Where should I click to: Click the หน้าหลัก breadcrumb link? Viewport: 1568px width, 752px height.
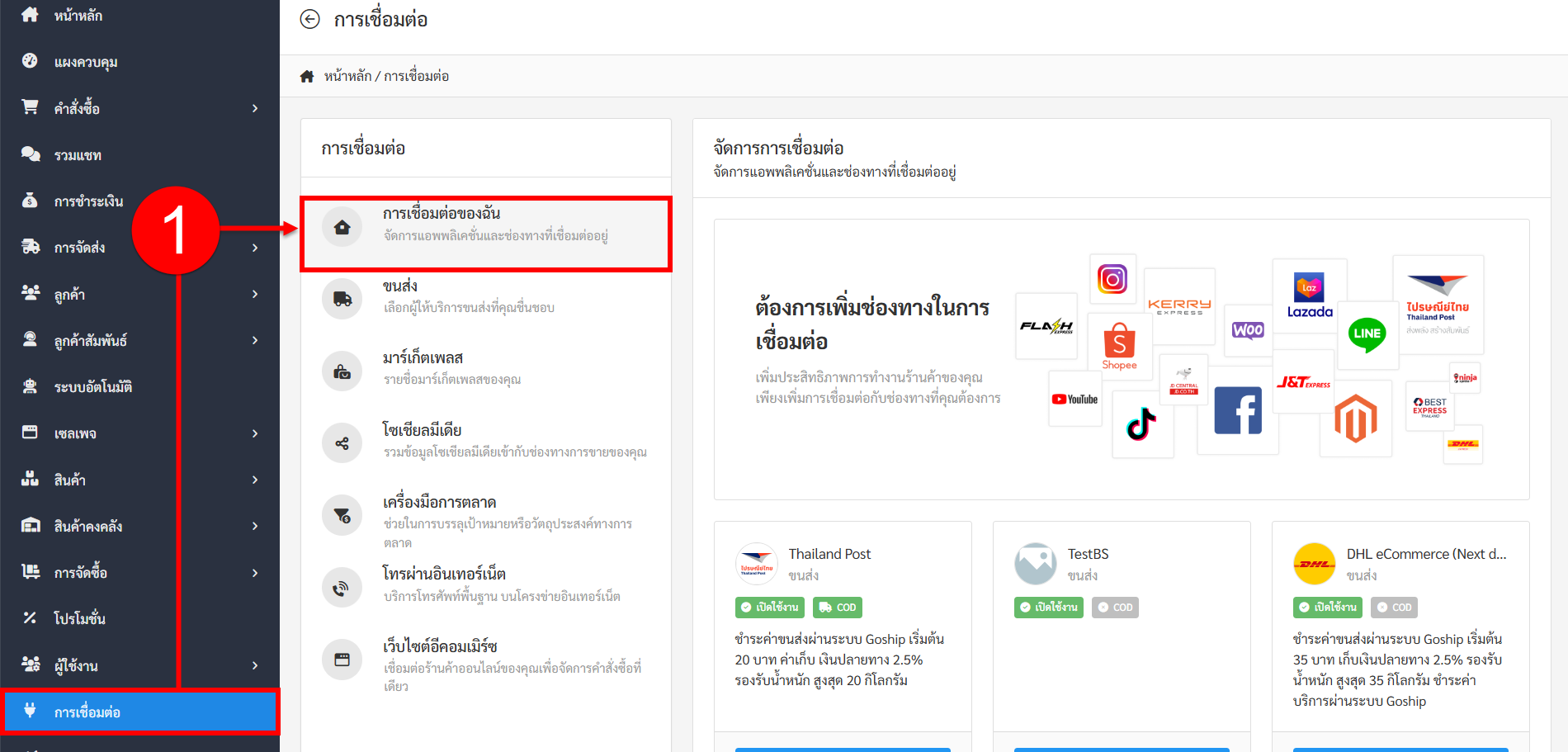pyautogui.click(x=347, y=76)
